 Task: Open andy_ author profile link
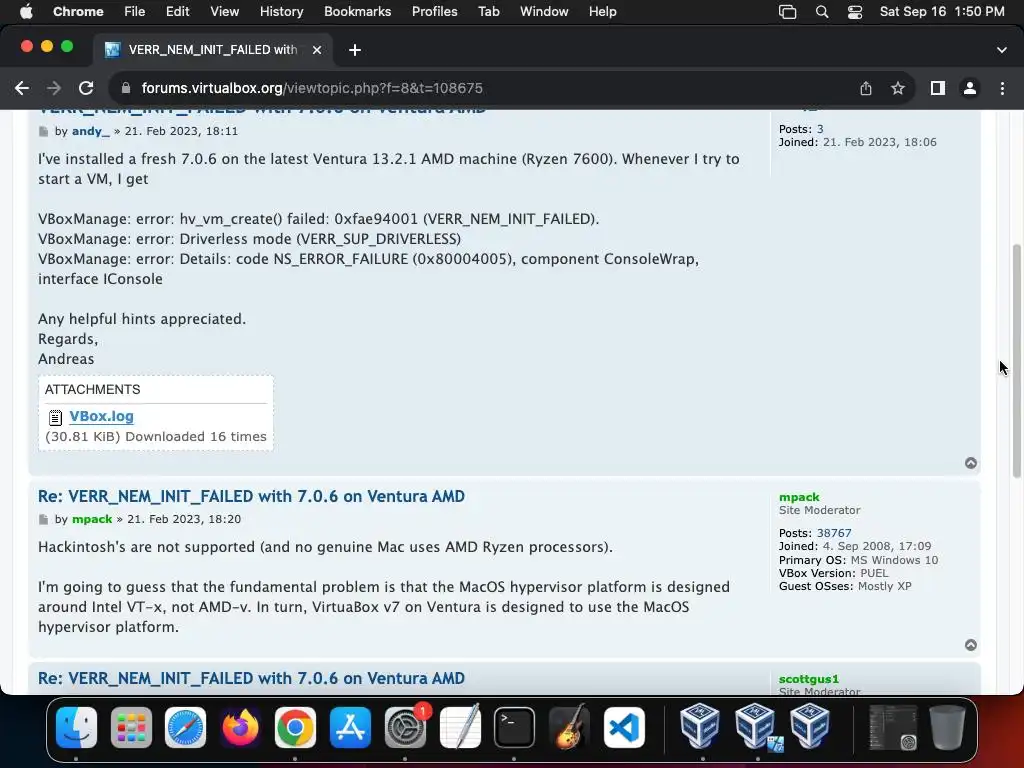click(x=91, y=131)
